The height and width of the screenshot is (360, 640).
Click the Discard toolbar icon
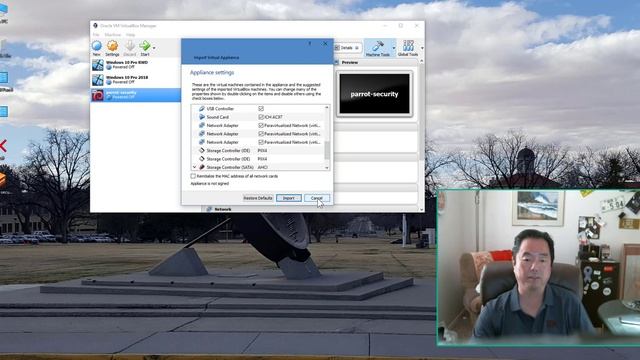(x=129, y=46)
